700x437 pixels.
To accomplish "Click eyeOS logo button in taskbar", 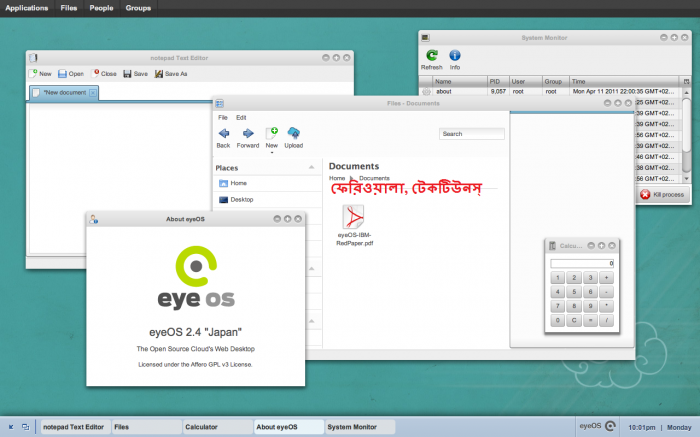I will (597, 426).
